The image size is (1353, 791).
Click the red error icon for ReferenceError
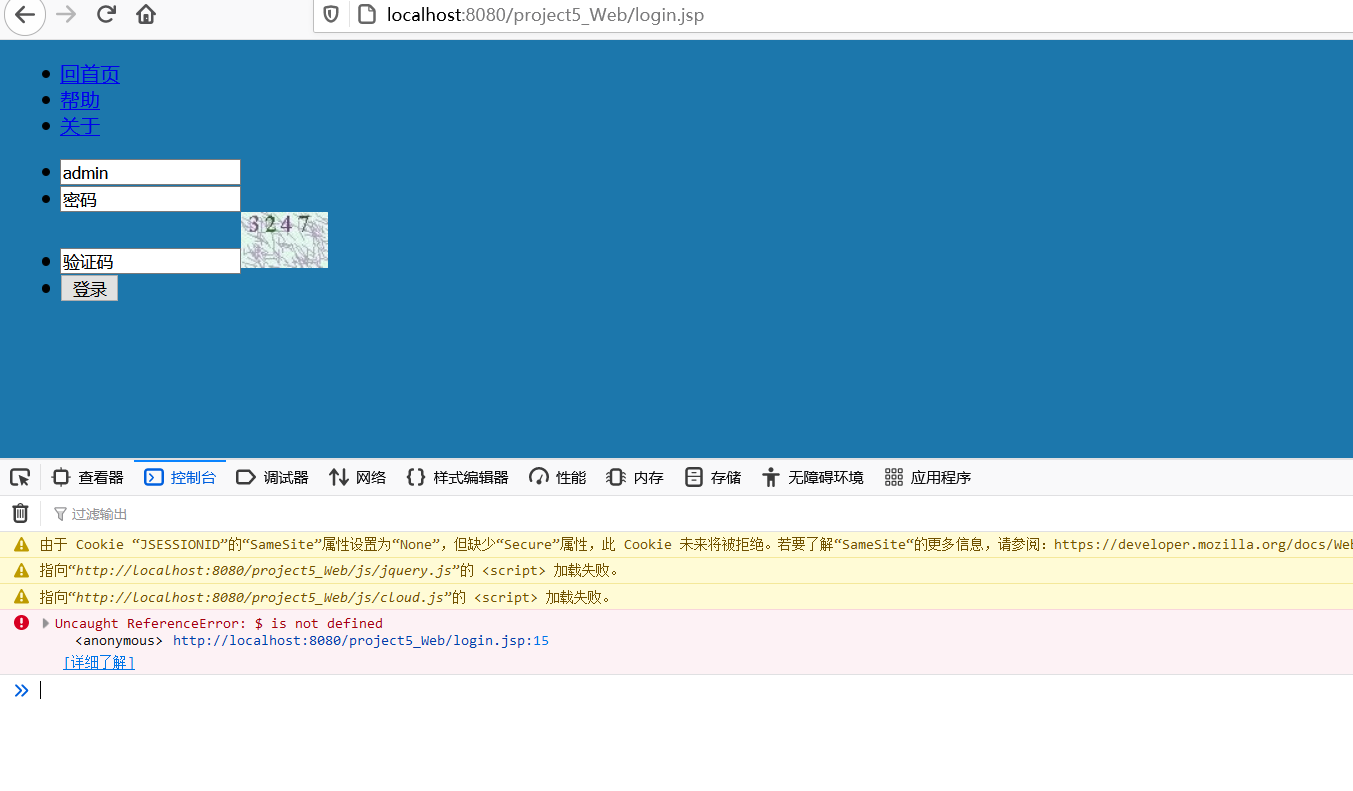pyautogui.click(x=21, y=623)
